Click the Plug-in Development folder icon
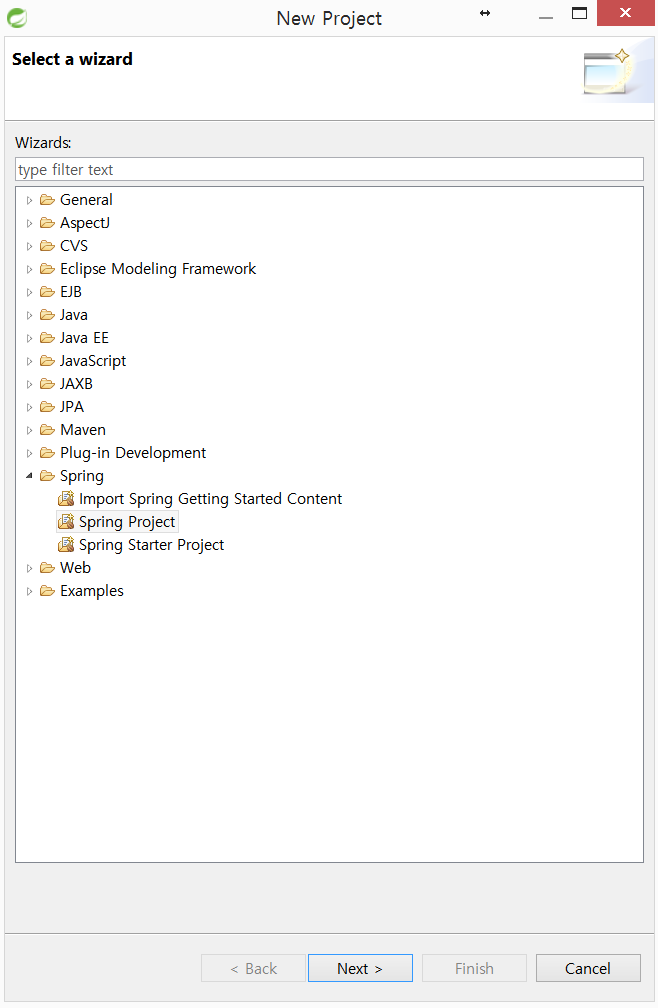 point(47,453)
